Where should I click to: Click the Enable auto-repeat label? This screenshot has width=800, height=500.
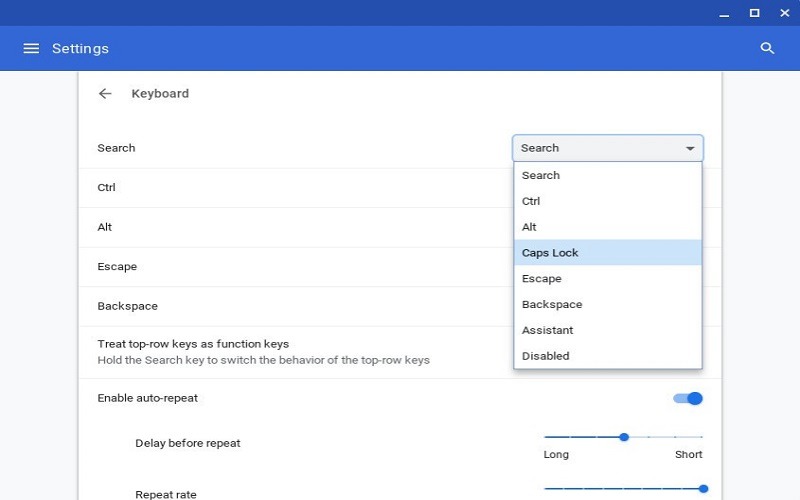[147, 398]
